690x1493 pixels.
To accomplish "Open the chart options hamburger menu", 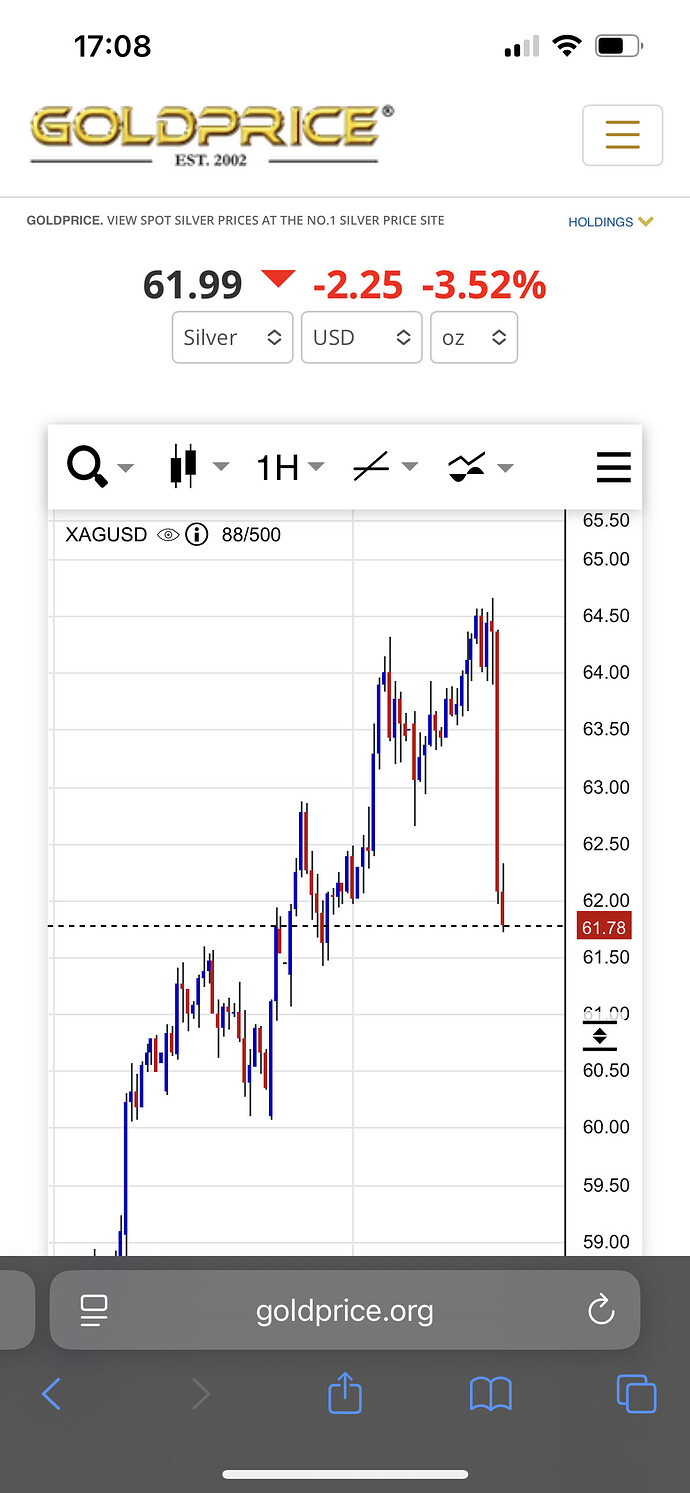I will tap(613, 467).
